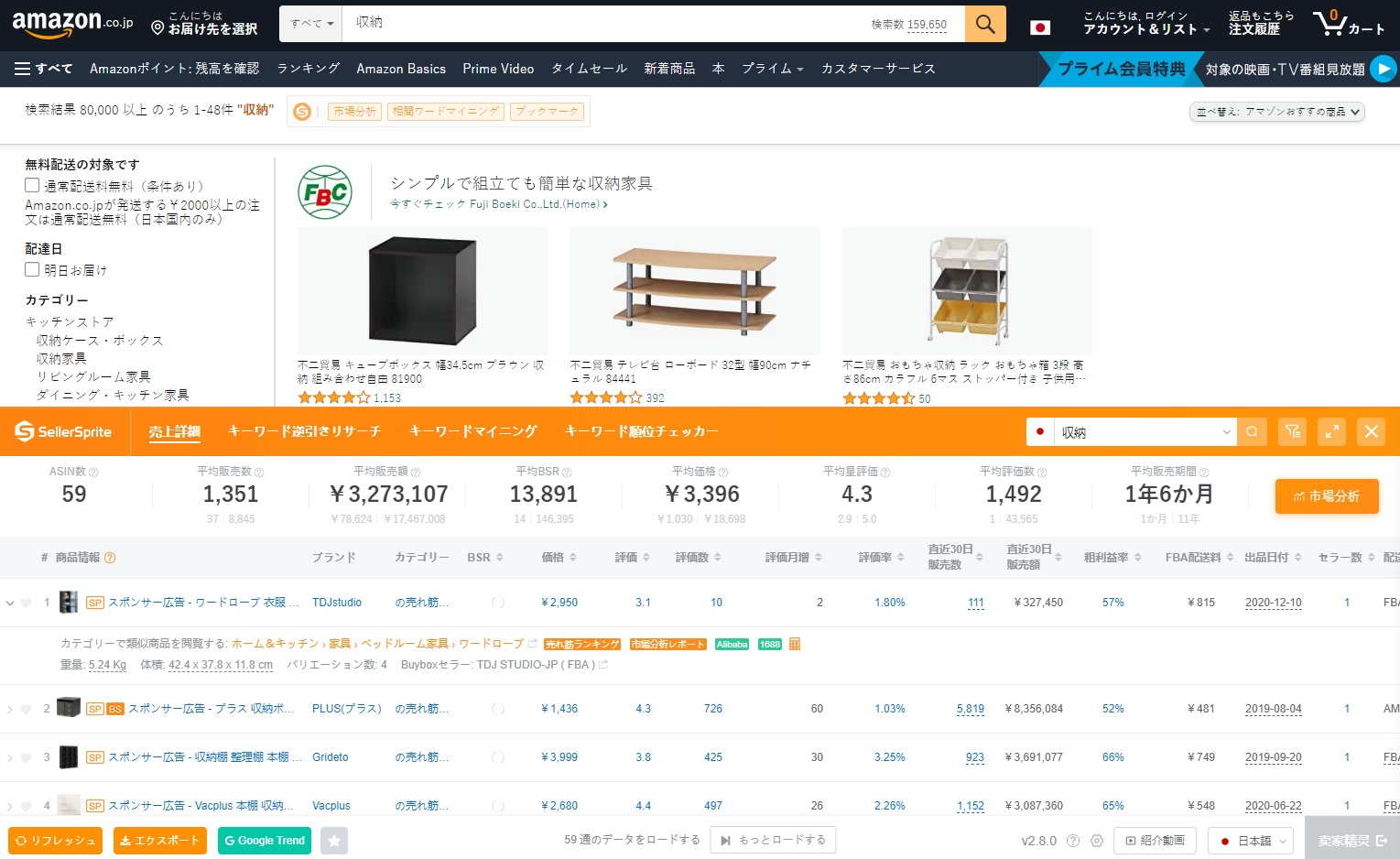Image resolution: width=1400 pixels, height=859 pixels.
Task: Click the blue play button on prime banner
Action: [1384, 69]
